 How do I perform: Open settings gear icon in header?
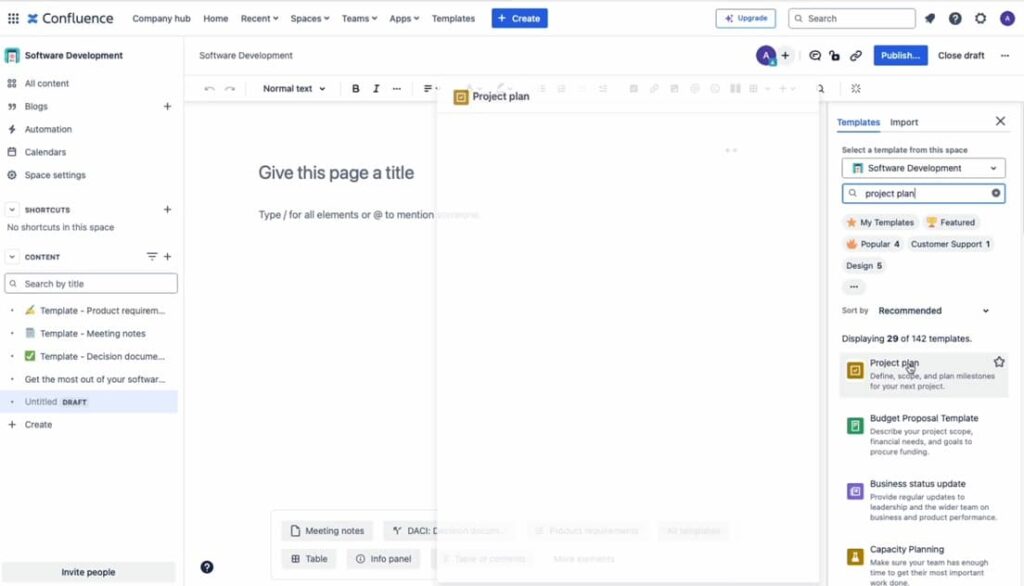pos(980,18)
